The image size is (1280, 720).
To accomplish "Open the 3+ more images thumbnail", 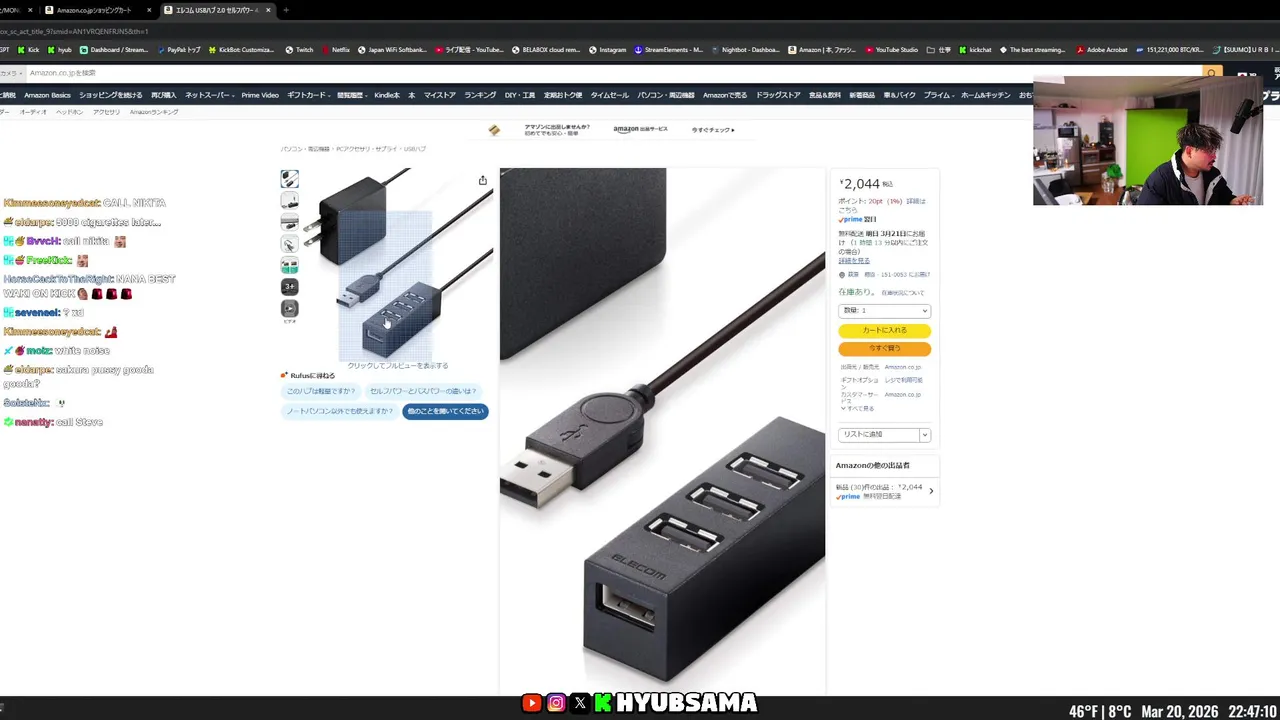I will [289, 287].
